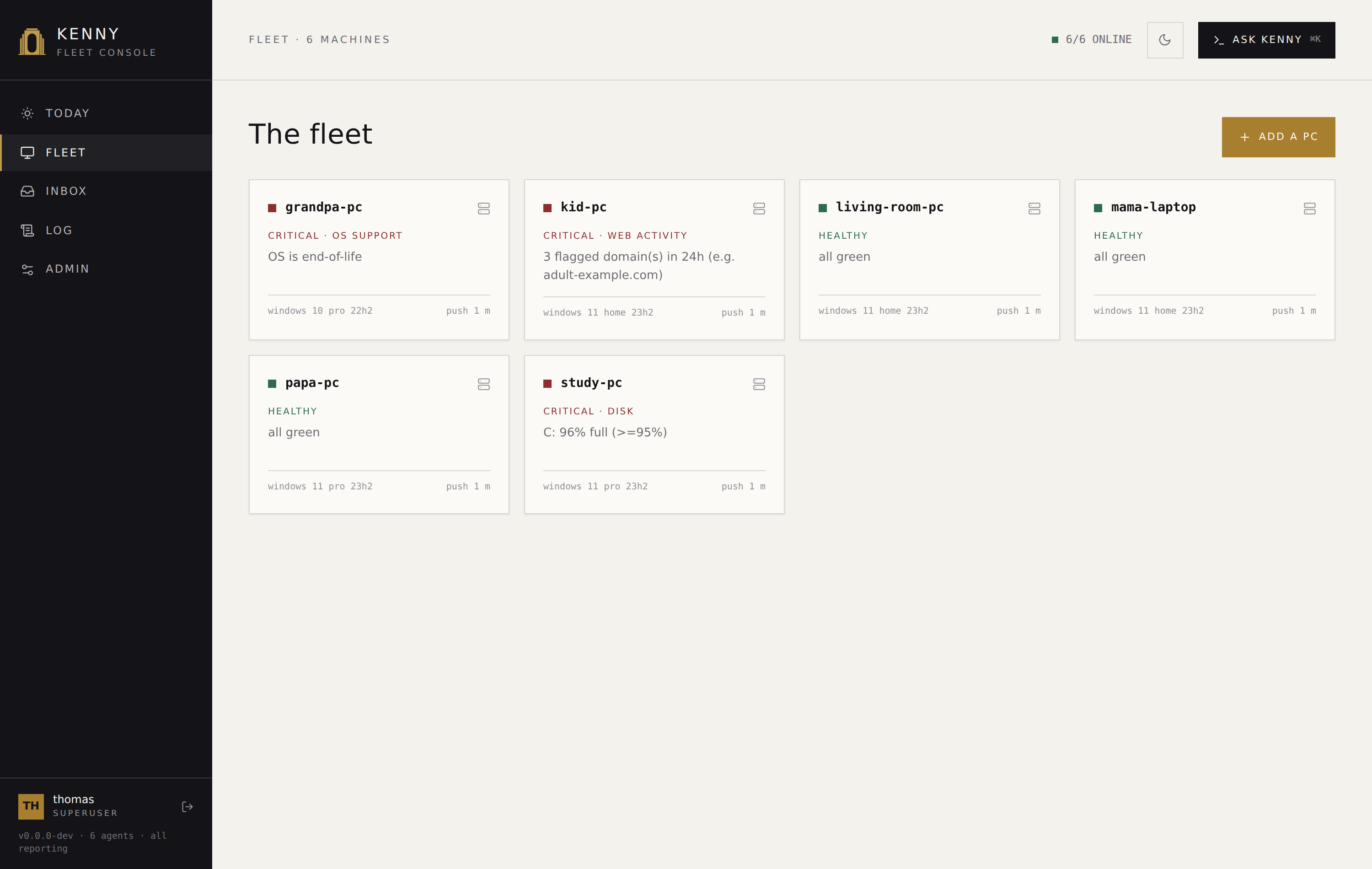This screenshot has height=869, width=1372.
Task: Click the server icon on study-pc card
Action: pyautogui.click(x=759, y=384)
